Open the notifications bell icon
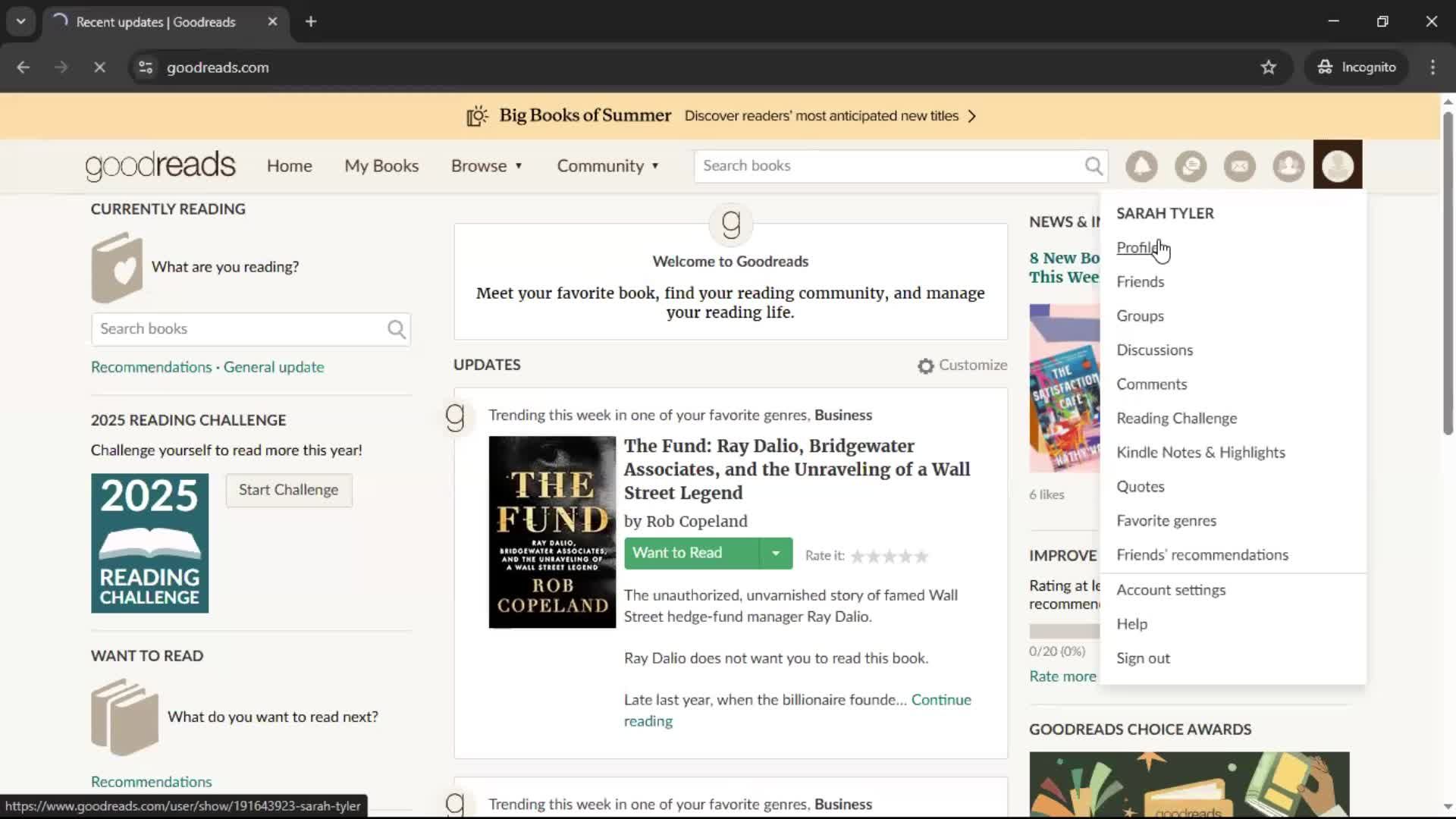The image size is (1456, 819). pyautogui.click(x=1141, y=165)
